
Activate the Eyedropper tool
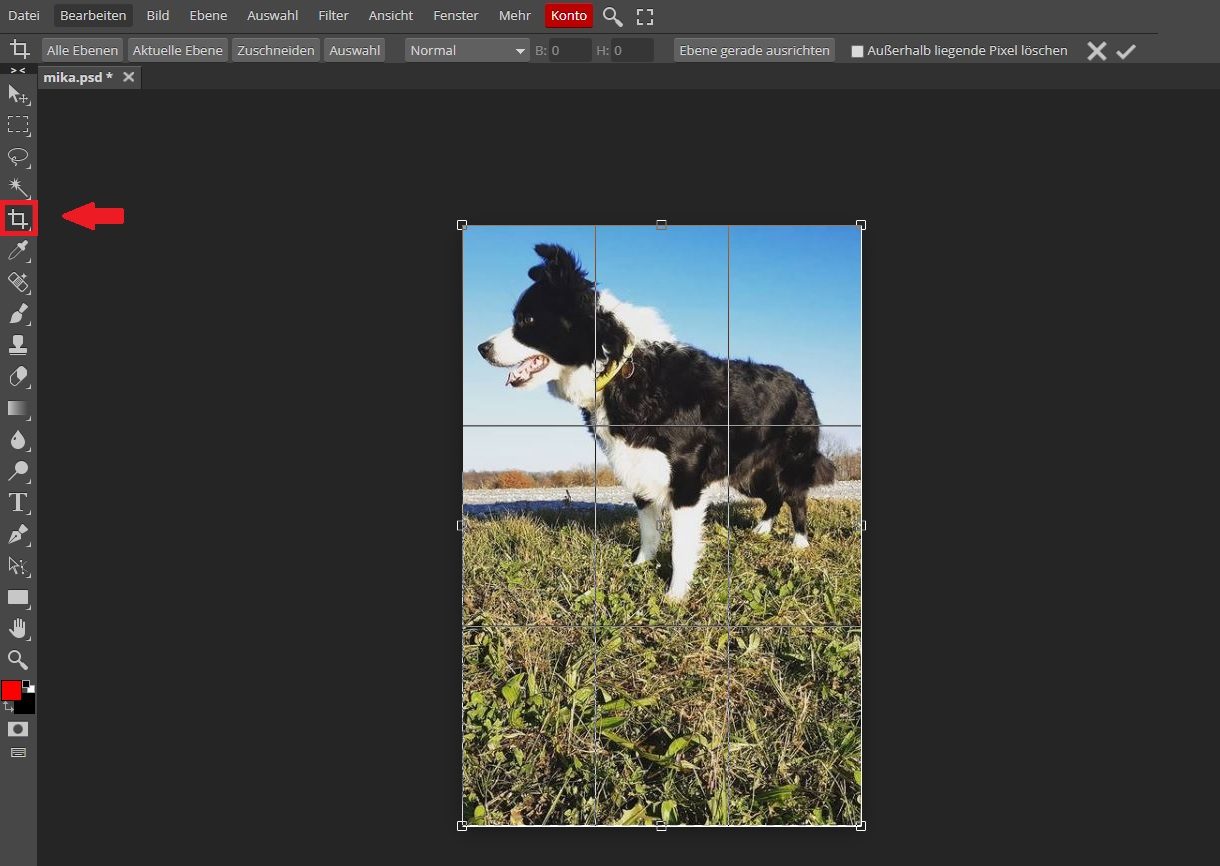point(18,250)
